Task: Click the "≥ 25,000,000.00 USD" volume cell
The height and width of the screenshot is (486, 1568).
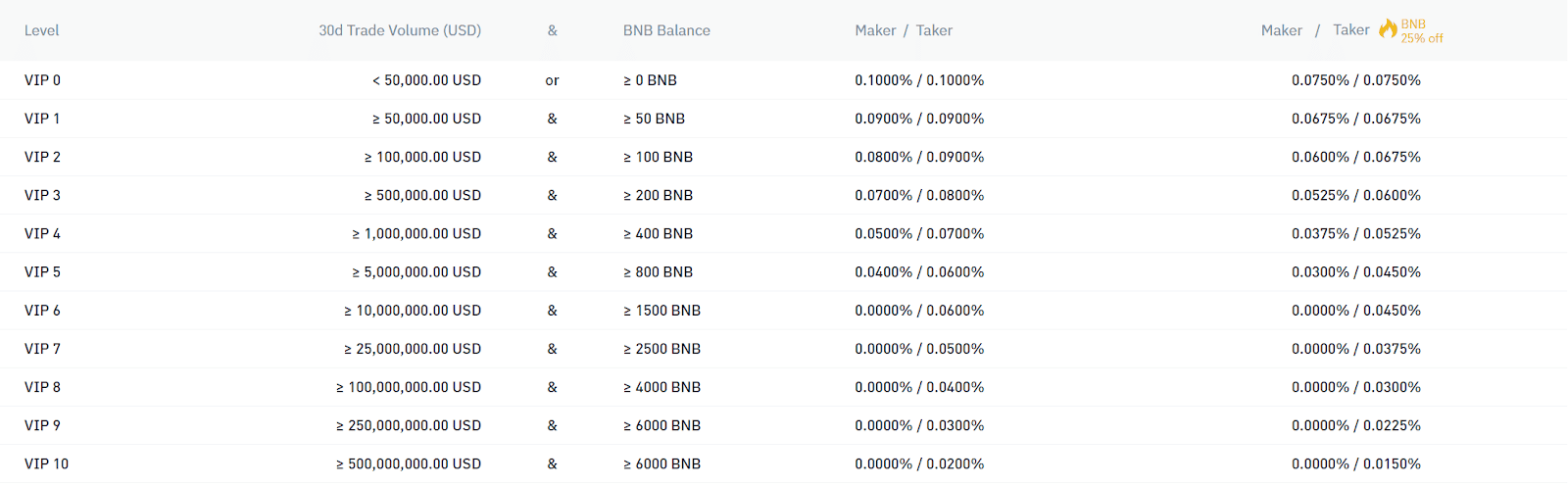Action: tap(413, 348)
